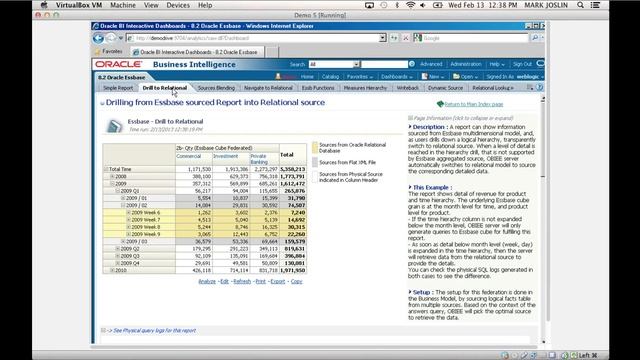
Task: Expand the 2009 Week 6 row
Action: click(x=129, y=213)
